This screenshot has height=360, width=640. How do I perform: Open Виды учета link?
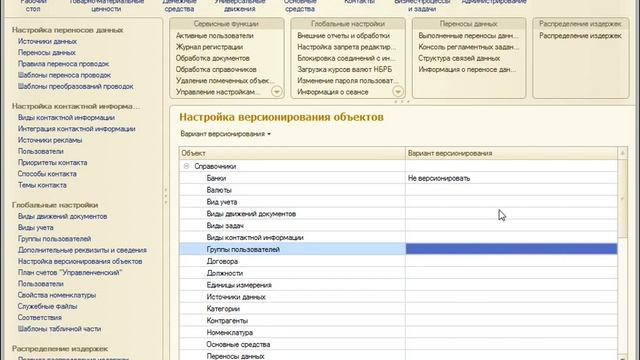tap(36, 228)
